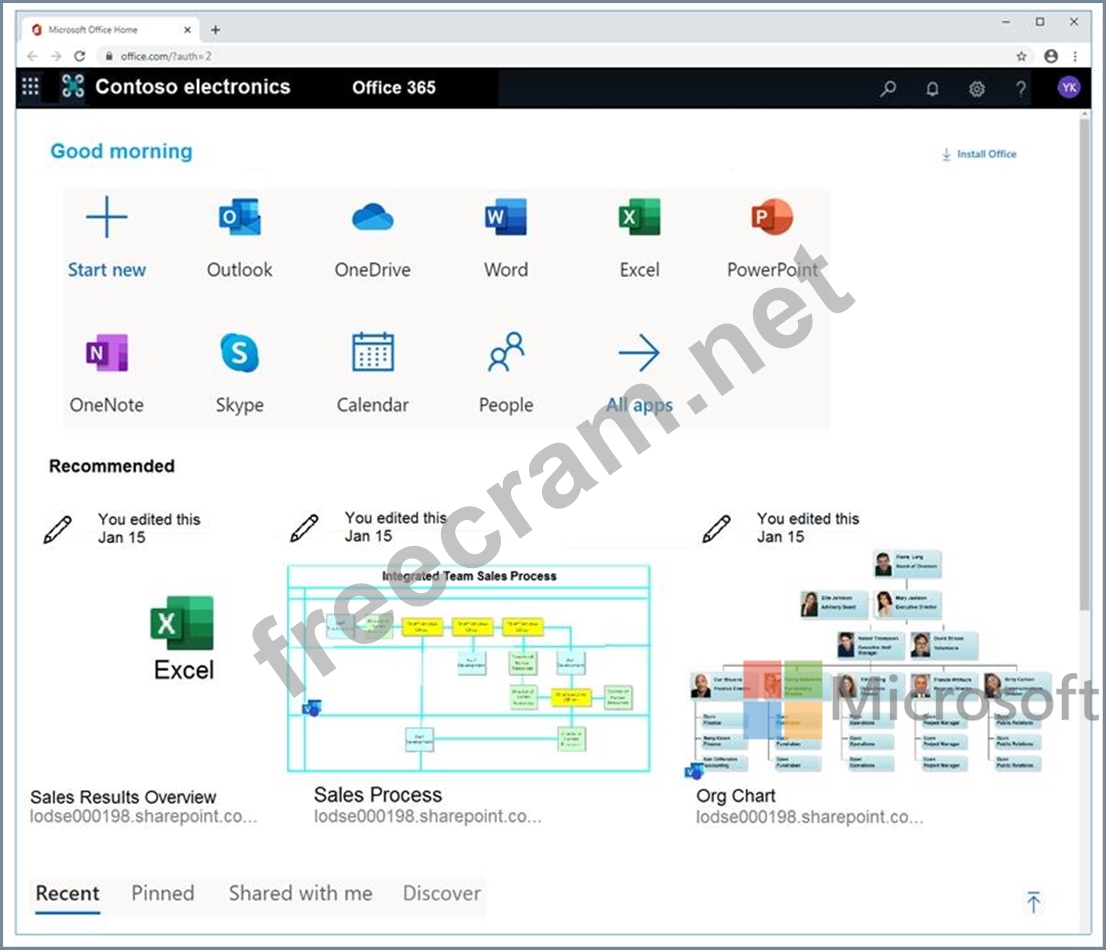Viewport: 1106px width, 950px height.
Task: Open the Sales Process document title
Action: point(378,795)
